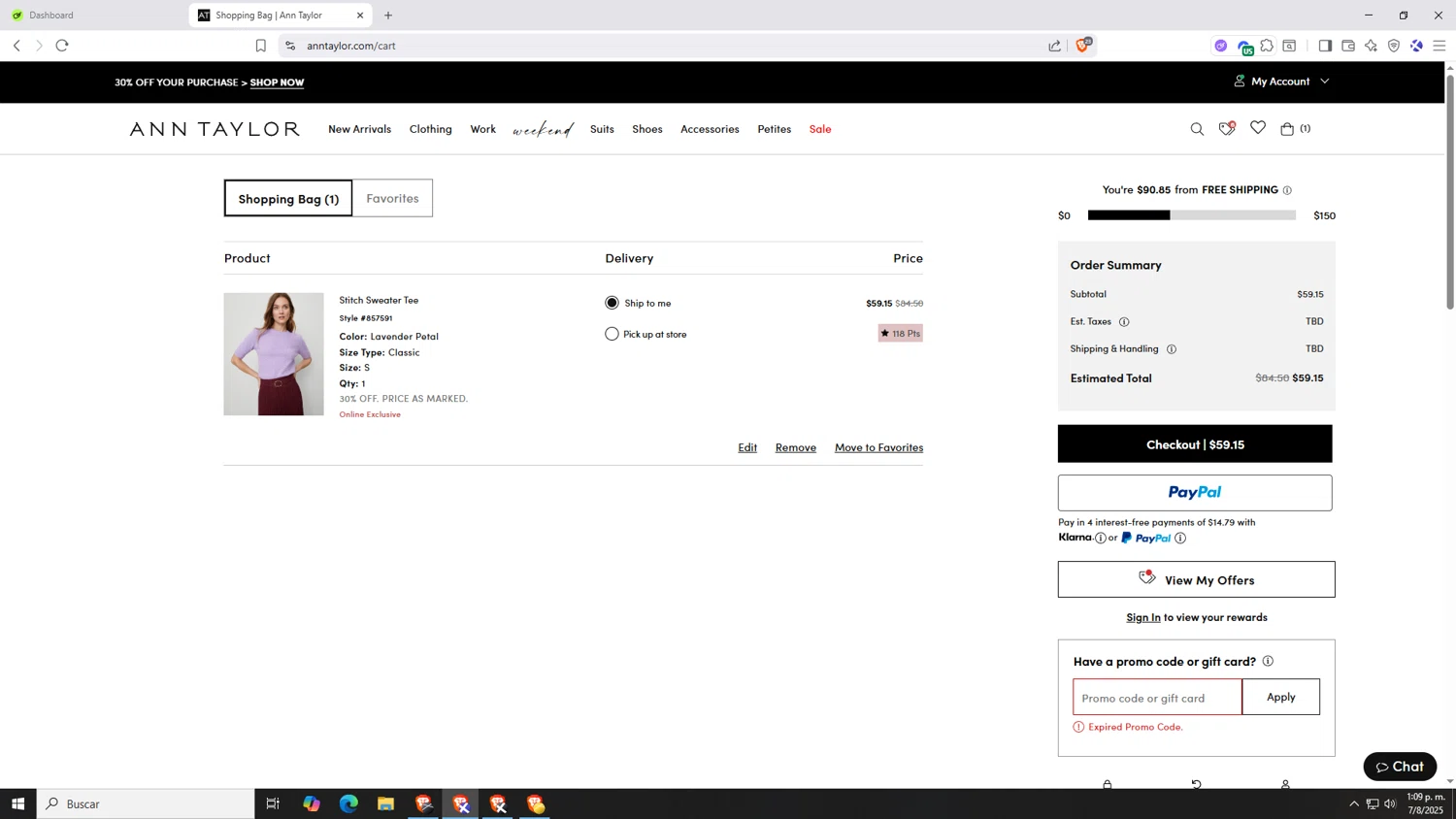Open browser sidebar panel icon
The height and width of the screenshot is (819, 1456).
pos(1325,46)
